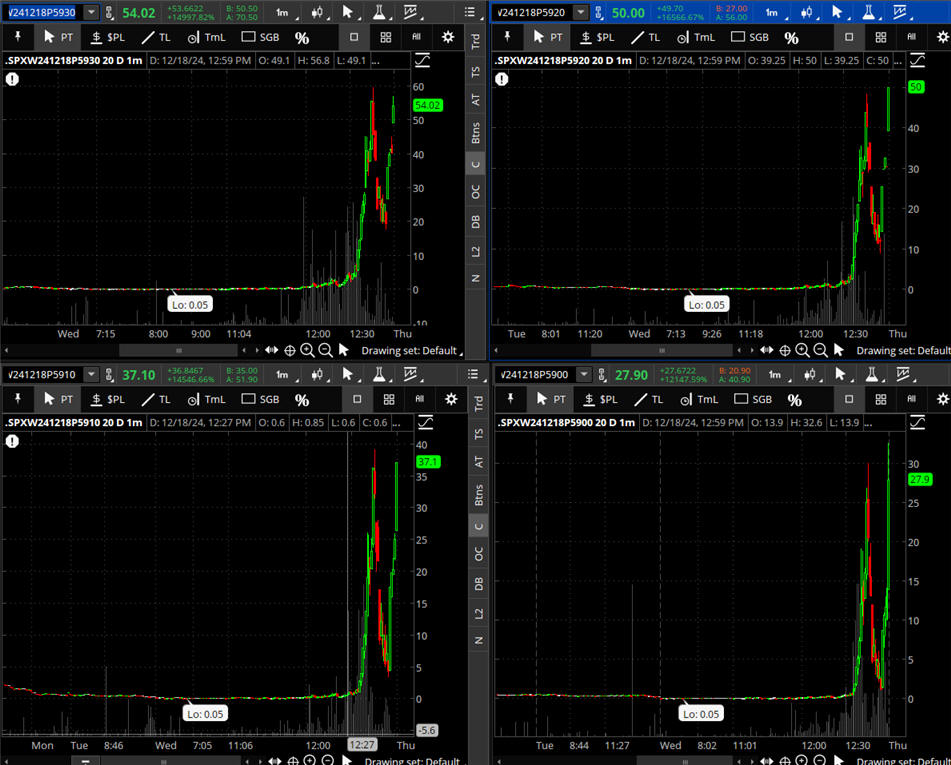Click horizontal scrollbar thumb under P5930 chart

tap(179, 350)
